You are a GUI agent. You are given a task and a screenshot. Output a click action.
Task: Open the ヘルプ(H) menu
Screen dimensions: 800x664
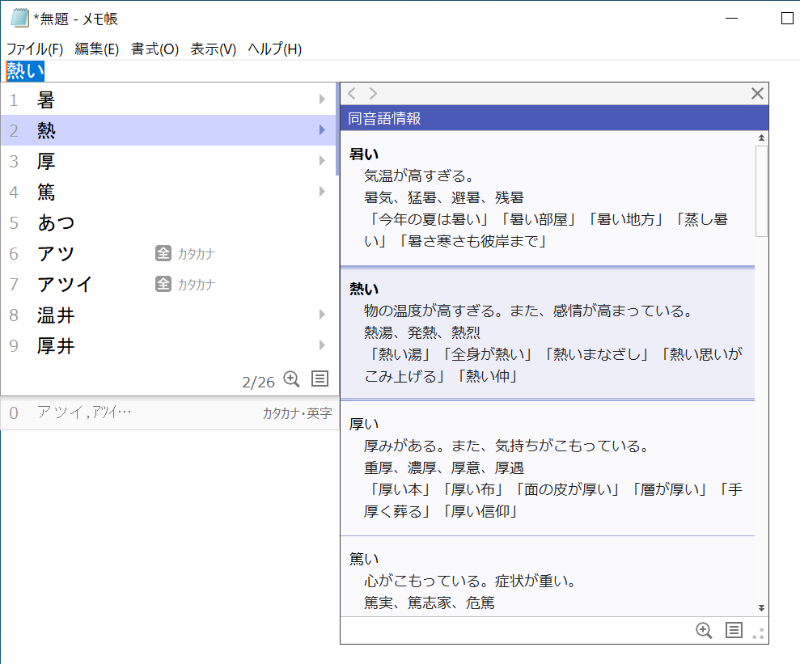coord(274,49)
